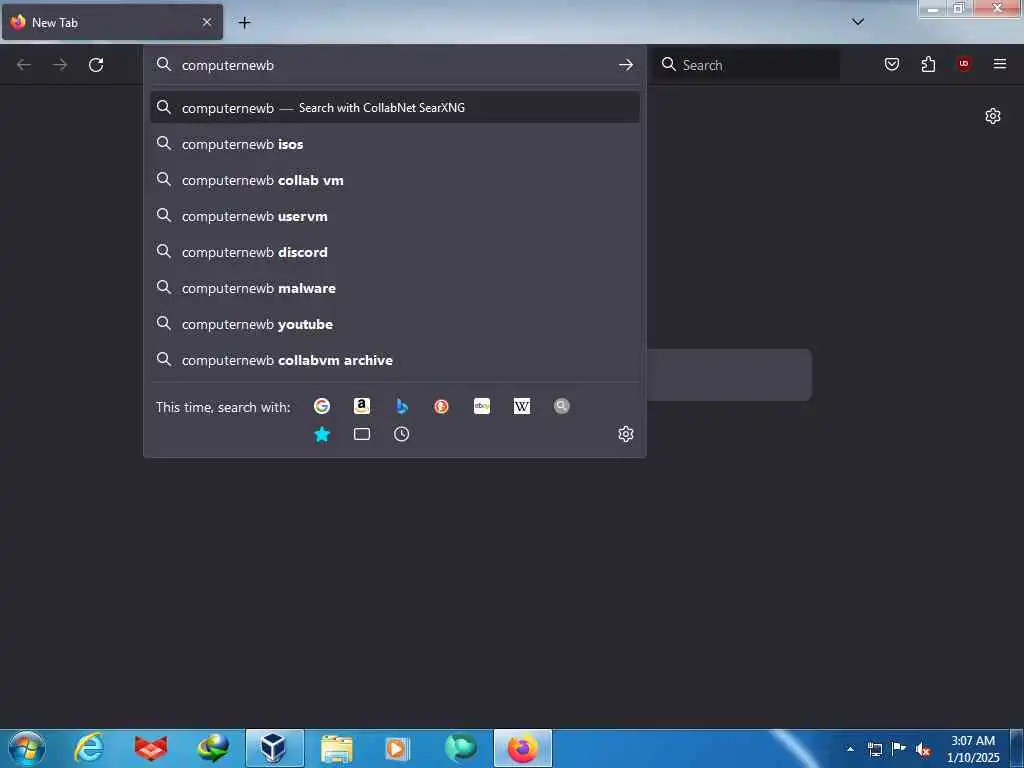Select the New Tab tab
The image size is (1024, 768).
112,22
